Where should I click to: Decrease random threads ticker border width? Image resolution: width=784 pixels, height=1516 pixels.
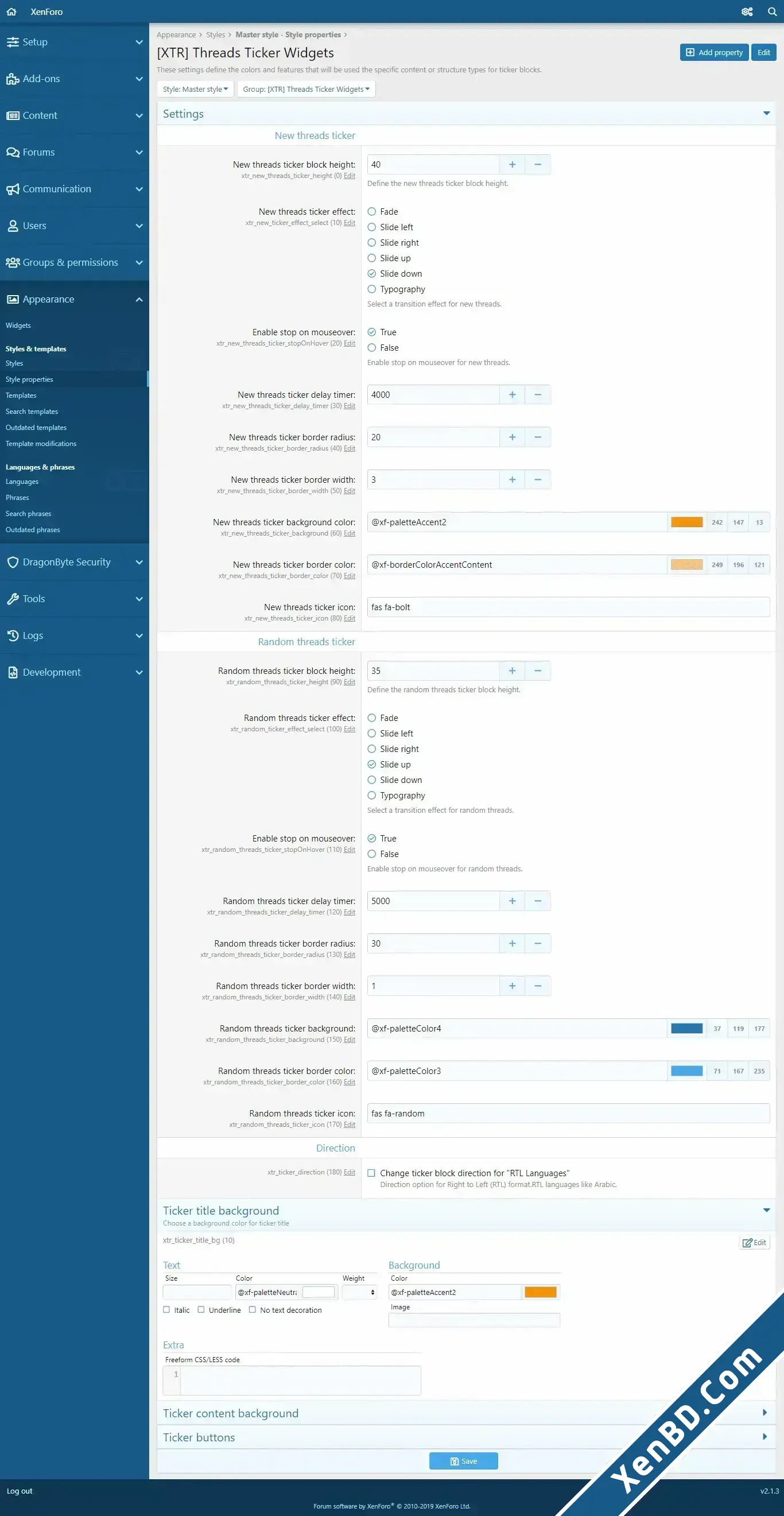pyautogui.click(x=538, y=986)
